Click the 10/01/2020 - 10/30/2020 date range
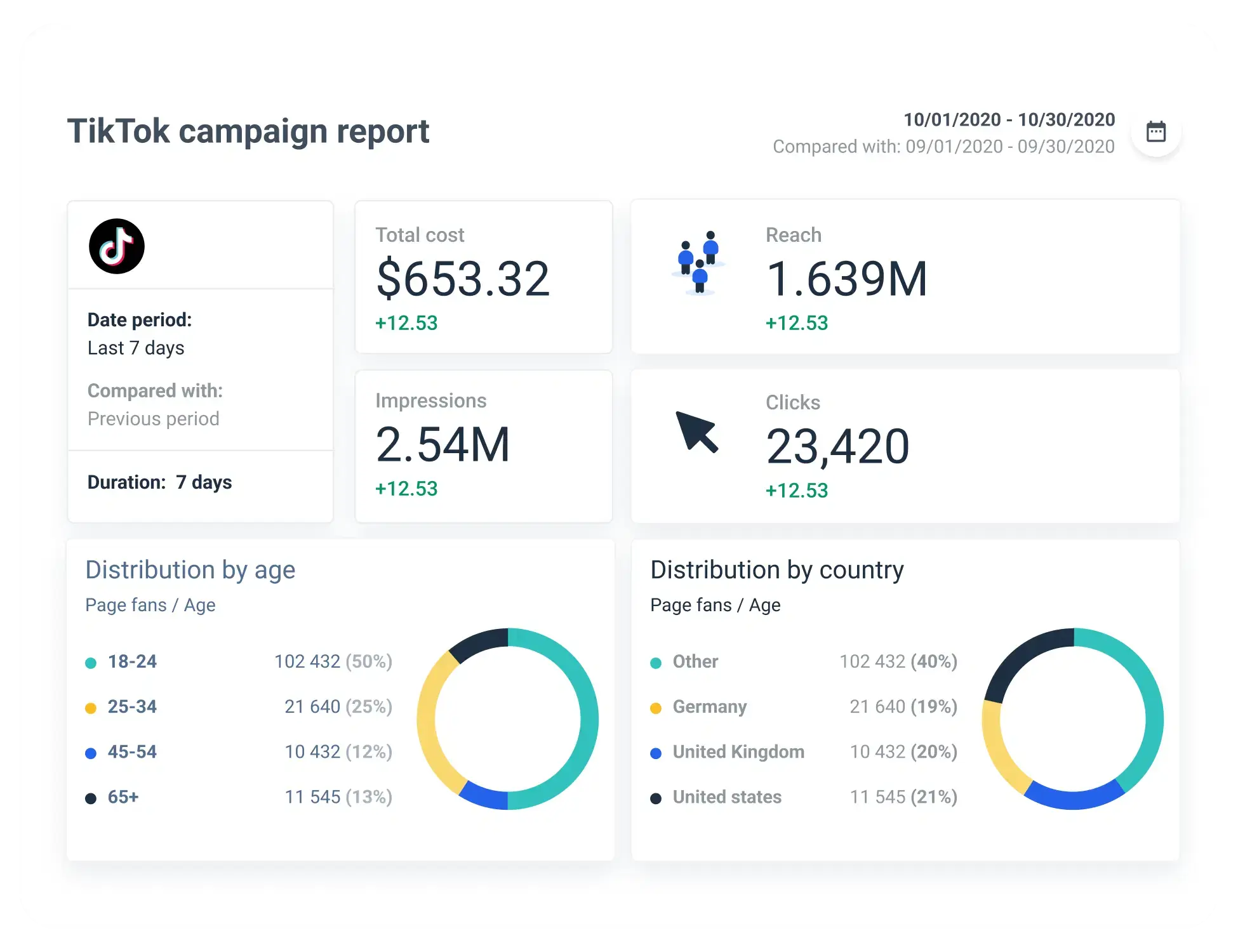Screen dimensions: 1238x952 click(1009, 119)
